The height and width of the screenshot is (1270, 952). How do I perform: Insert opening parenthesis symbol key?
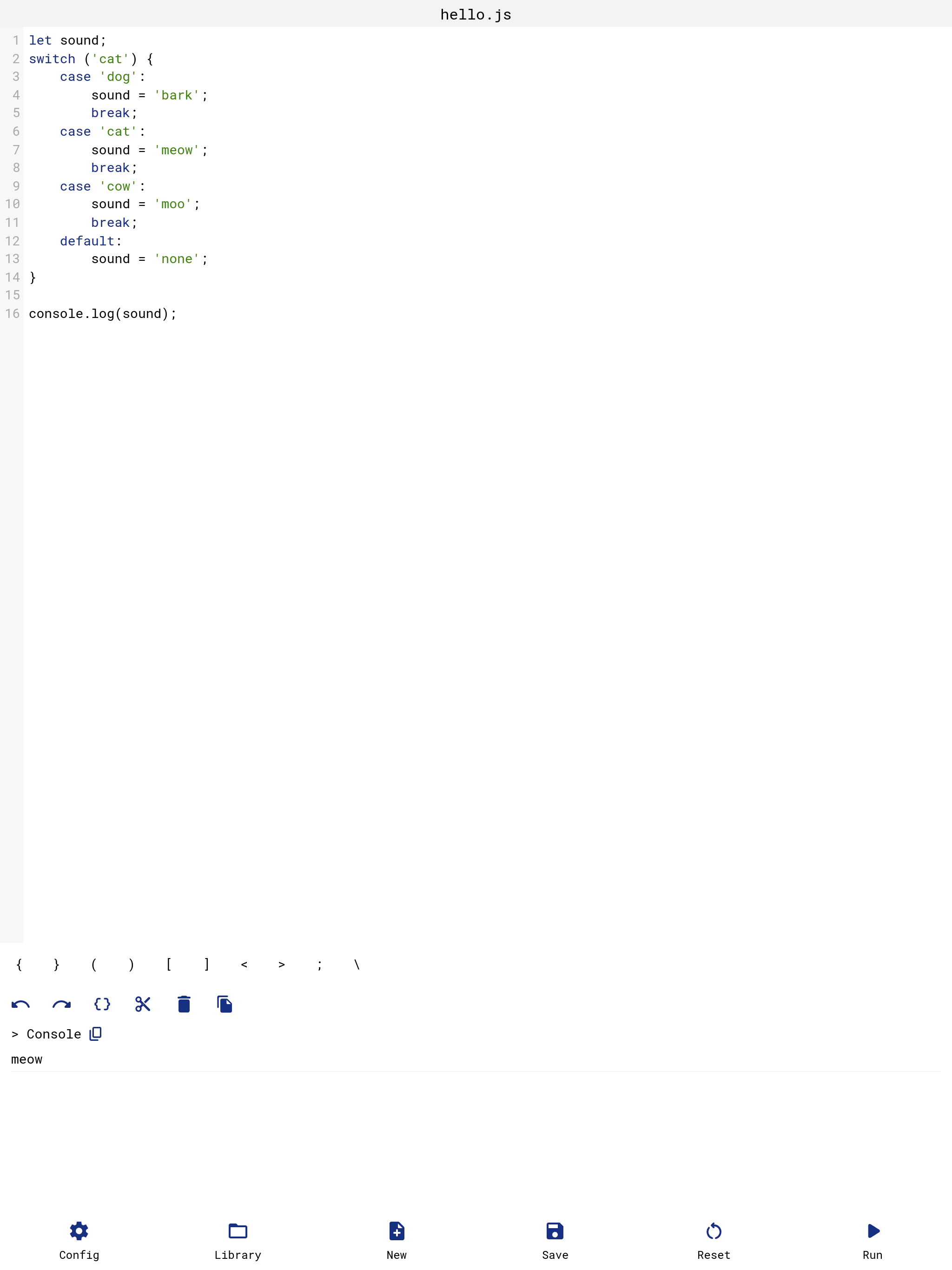pos(93,965)
